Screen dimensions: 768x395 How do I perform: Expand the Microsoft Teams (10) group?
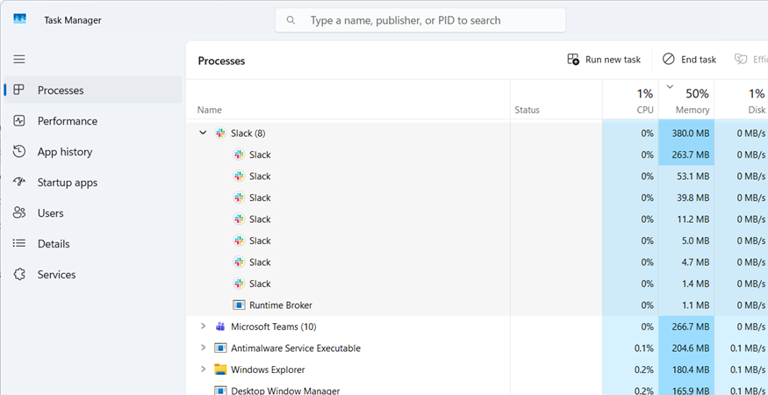pos(203,326)
